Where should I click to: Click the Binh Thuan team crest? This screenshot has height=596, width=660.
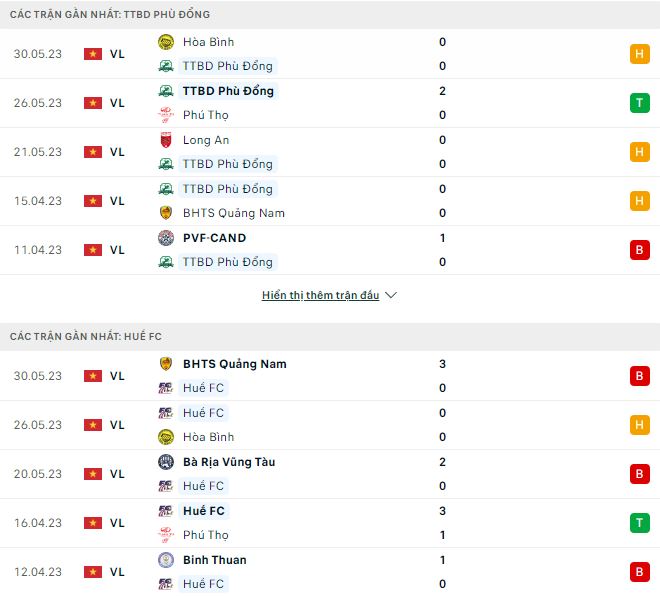coord(166,560)
